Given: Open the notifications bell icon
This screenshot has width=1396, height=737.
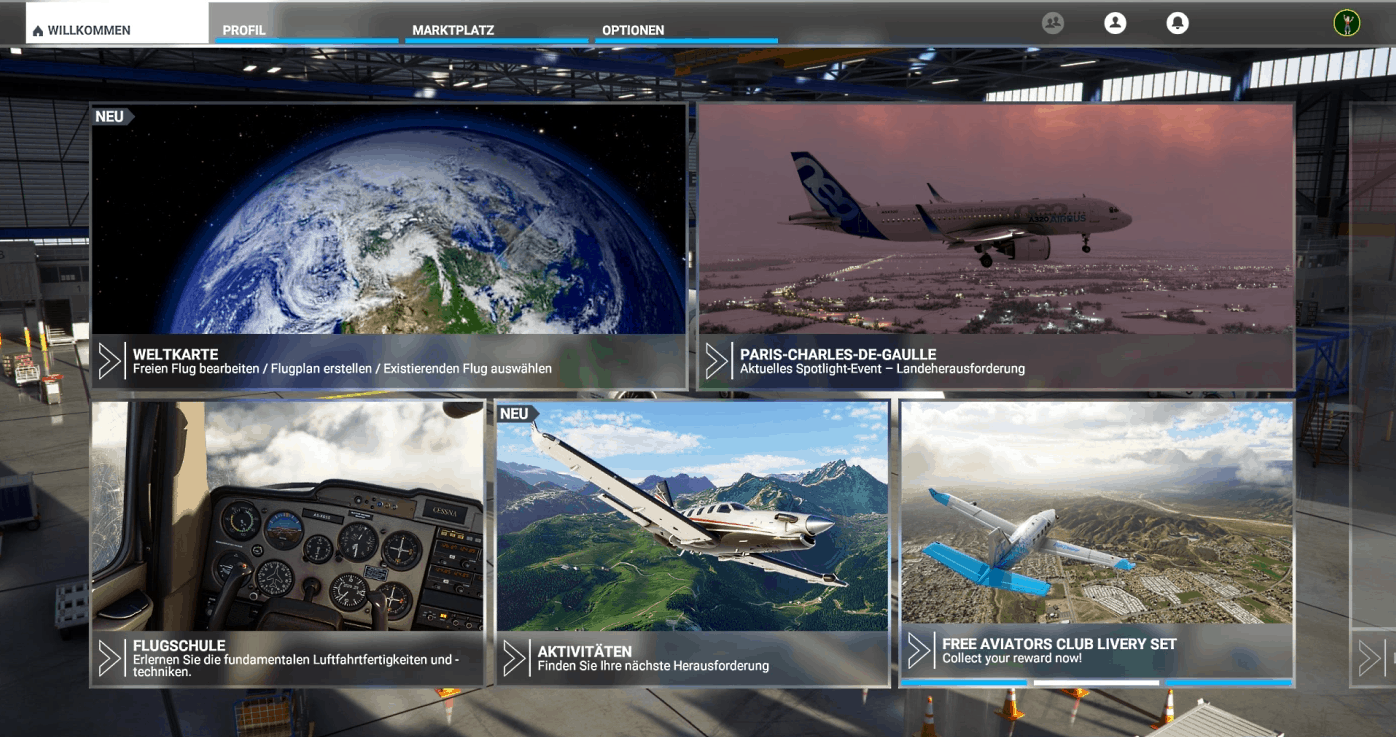Looking at the screenshot, I should (x=1178, y=23).
